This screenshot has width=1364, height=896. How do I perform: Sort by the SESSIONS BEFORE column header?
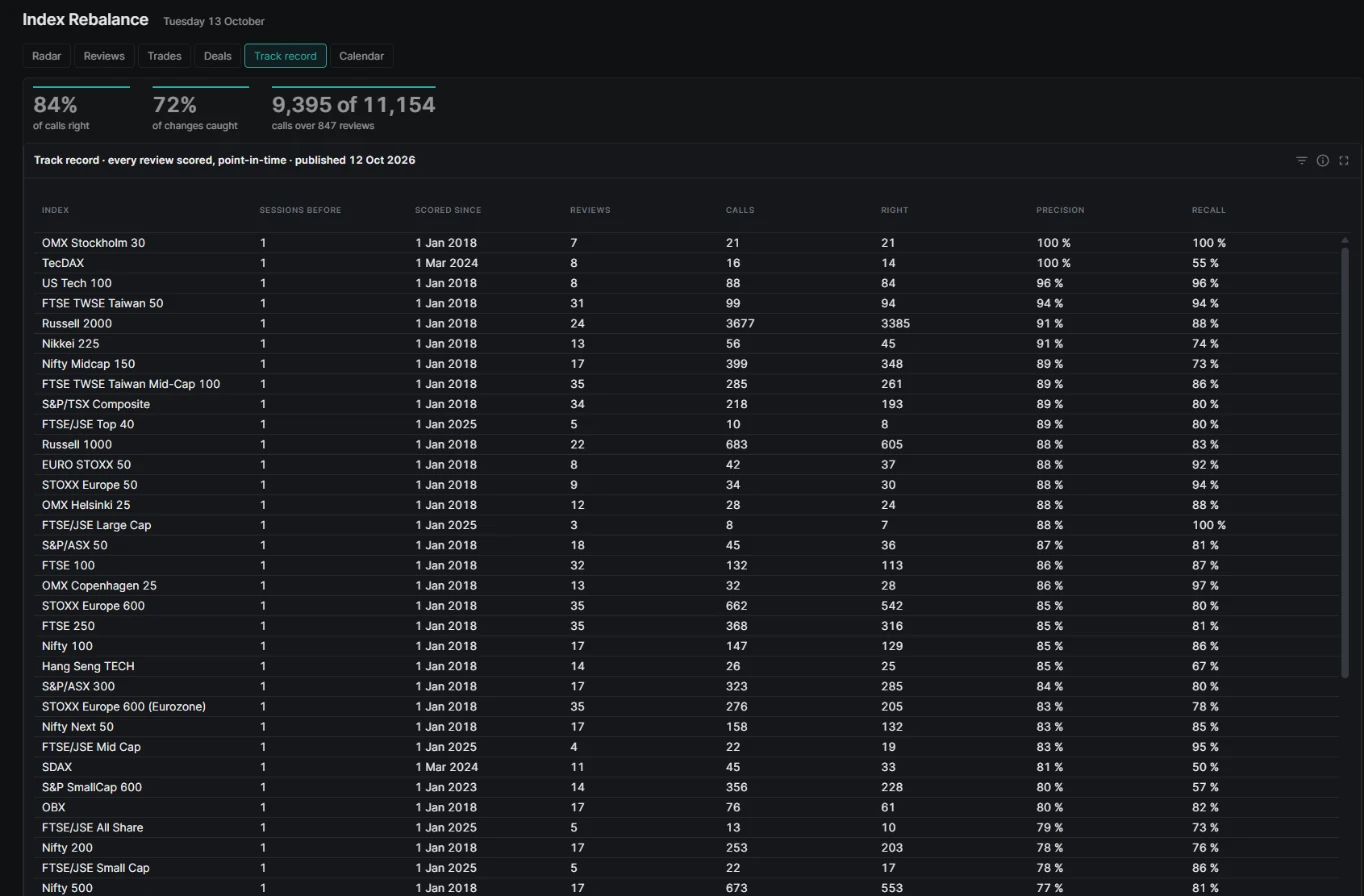pyautogui.click(x=300, y=210)
